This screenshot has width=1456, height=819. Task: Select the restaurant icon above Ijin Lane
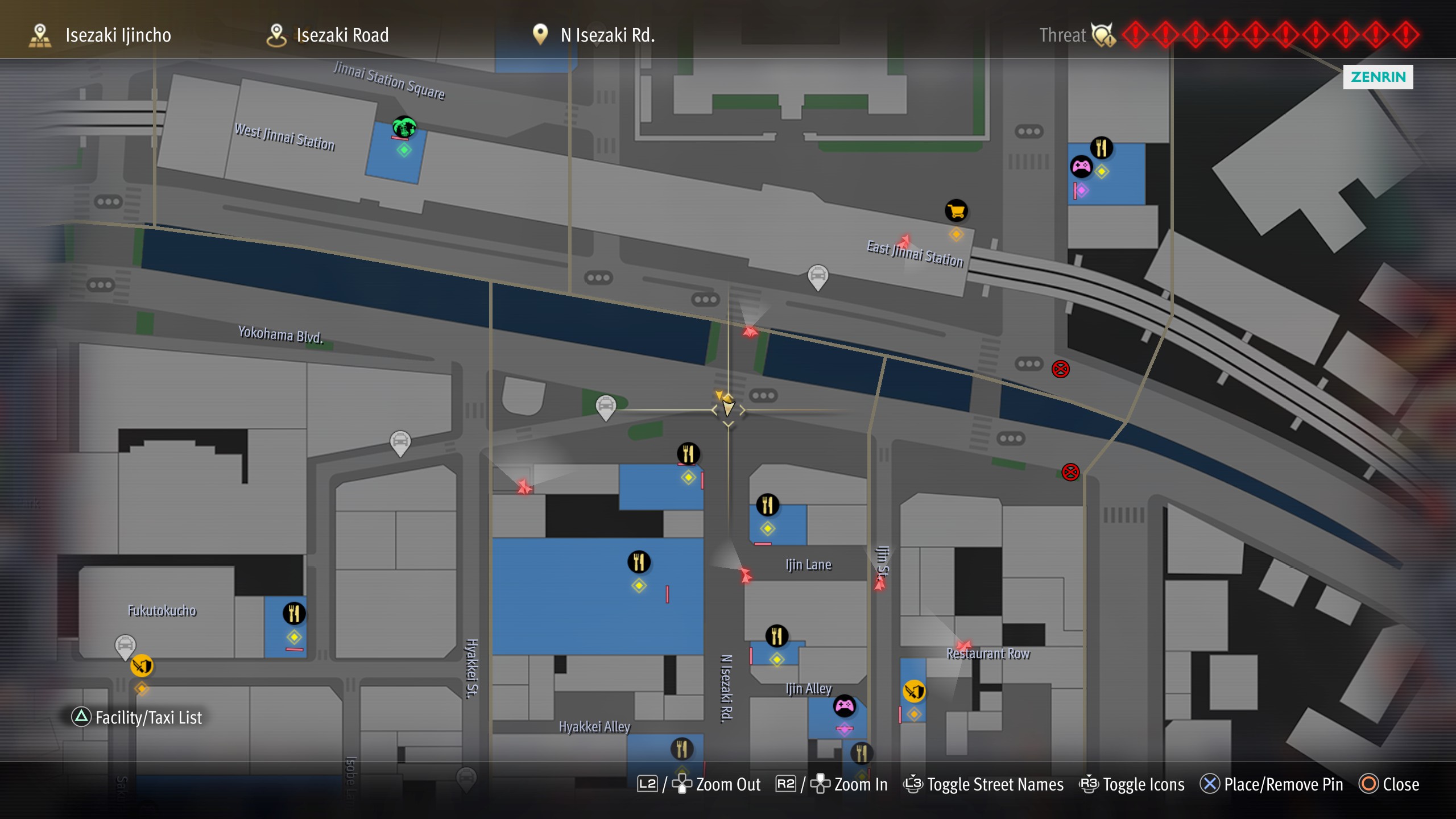pos(767,504)
